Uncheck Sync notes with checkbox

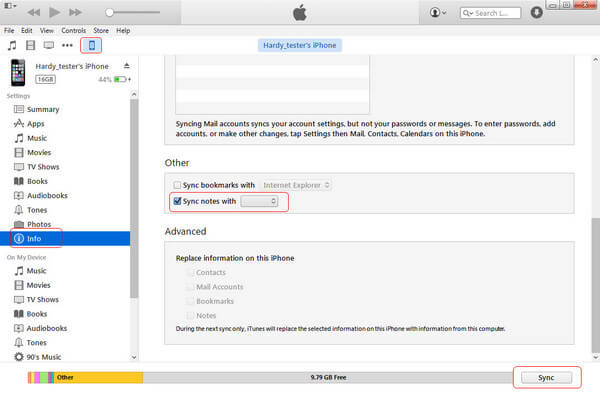[x=177, y=201]
